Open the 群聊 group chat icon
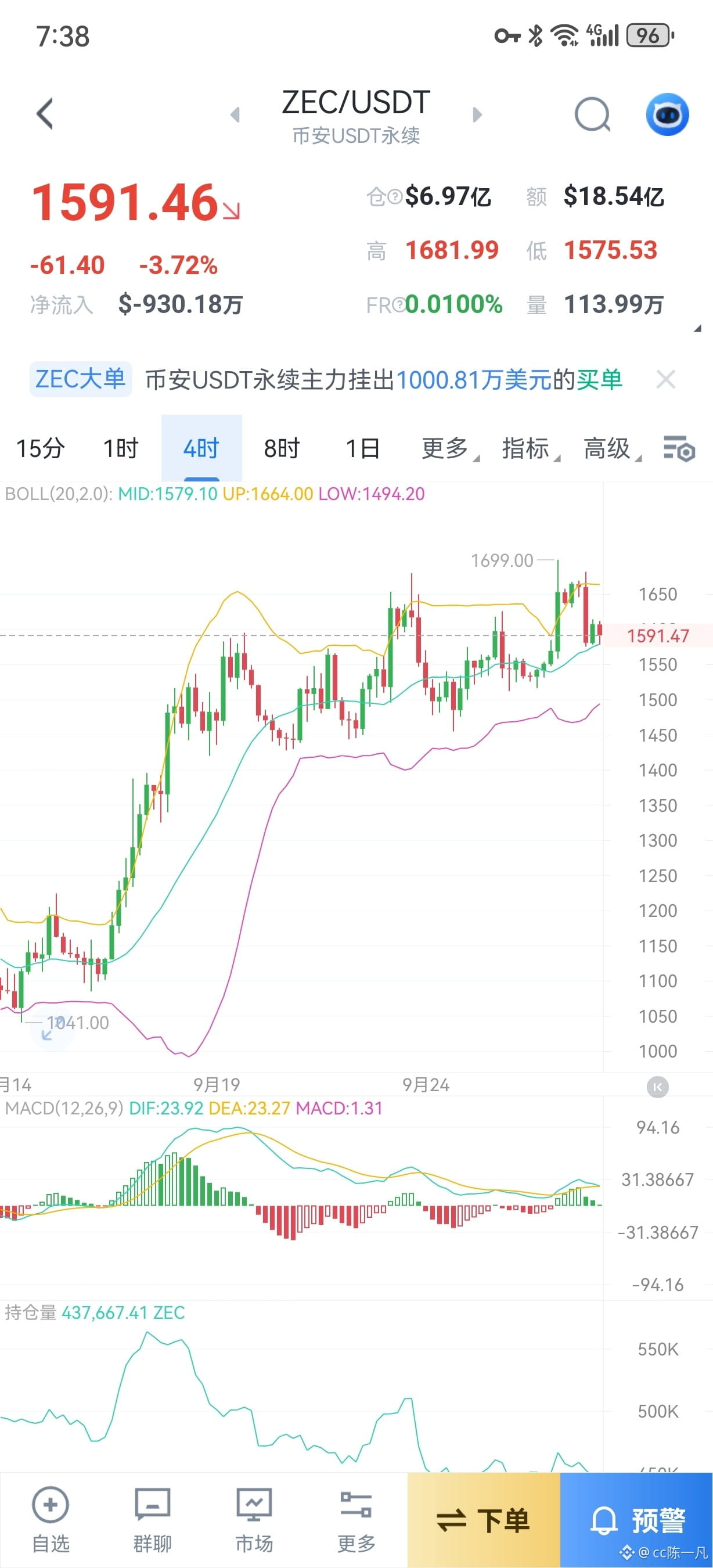Viewport: 713px width, 1568px height. point(152,1504)
